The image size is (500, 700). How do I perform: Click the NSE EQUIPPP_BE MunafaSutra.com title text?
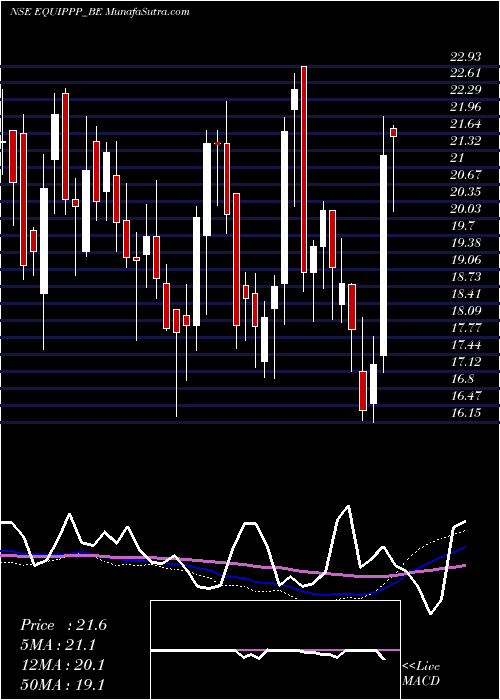(100, 12)
